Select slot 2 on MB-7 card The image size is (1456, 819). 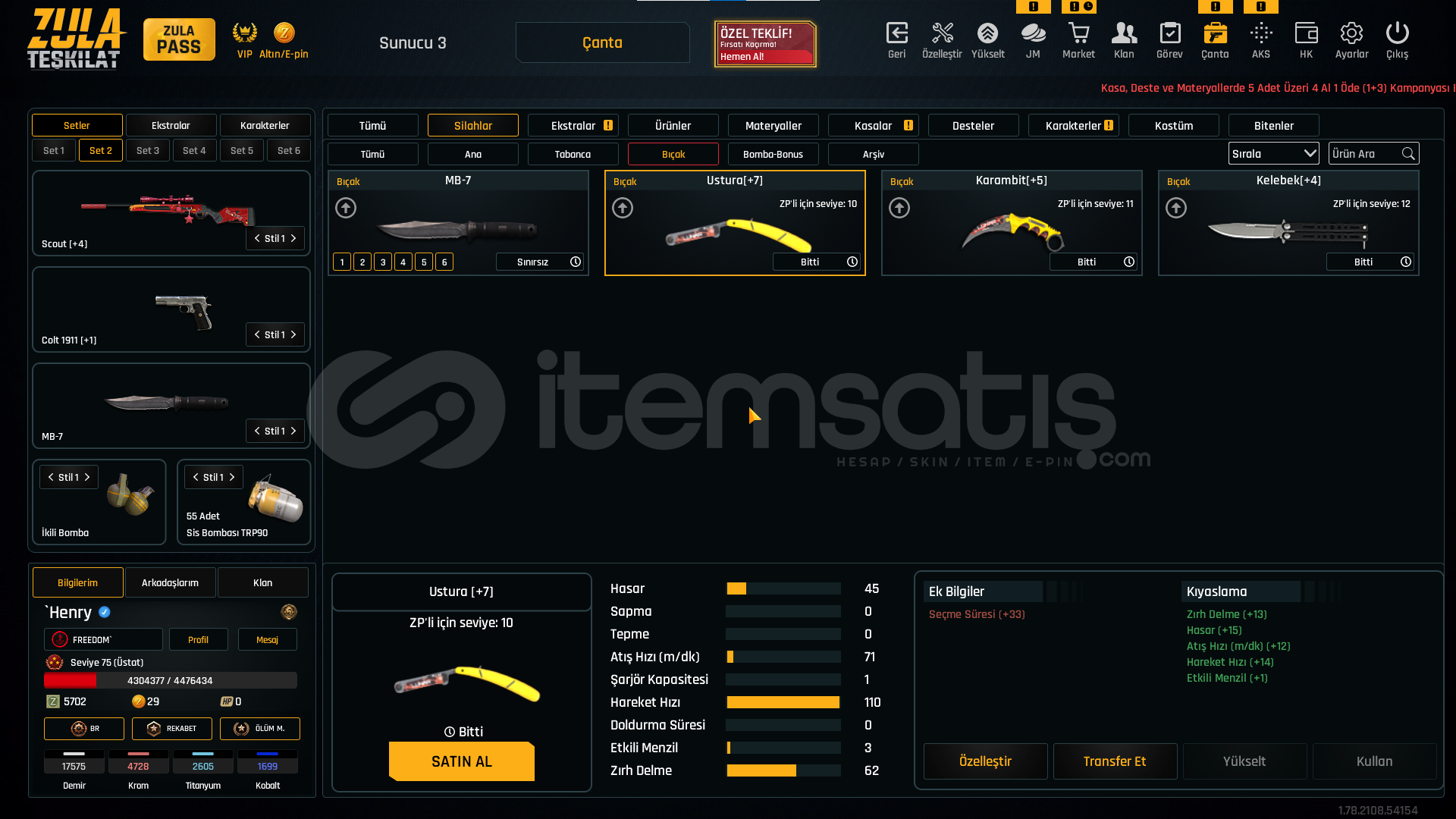(x=362, y=262)
